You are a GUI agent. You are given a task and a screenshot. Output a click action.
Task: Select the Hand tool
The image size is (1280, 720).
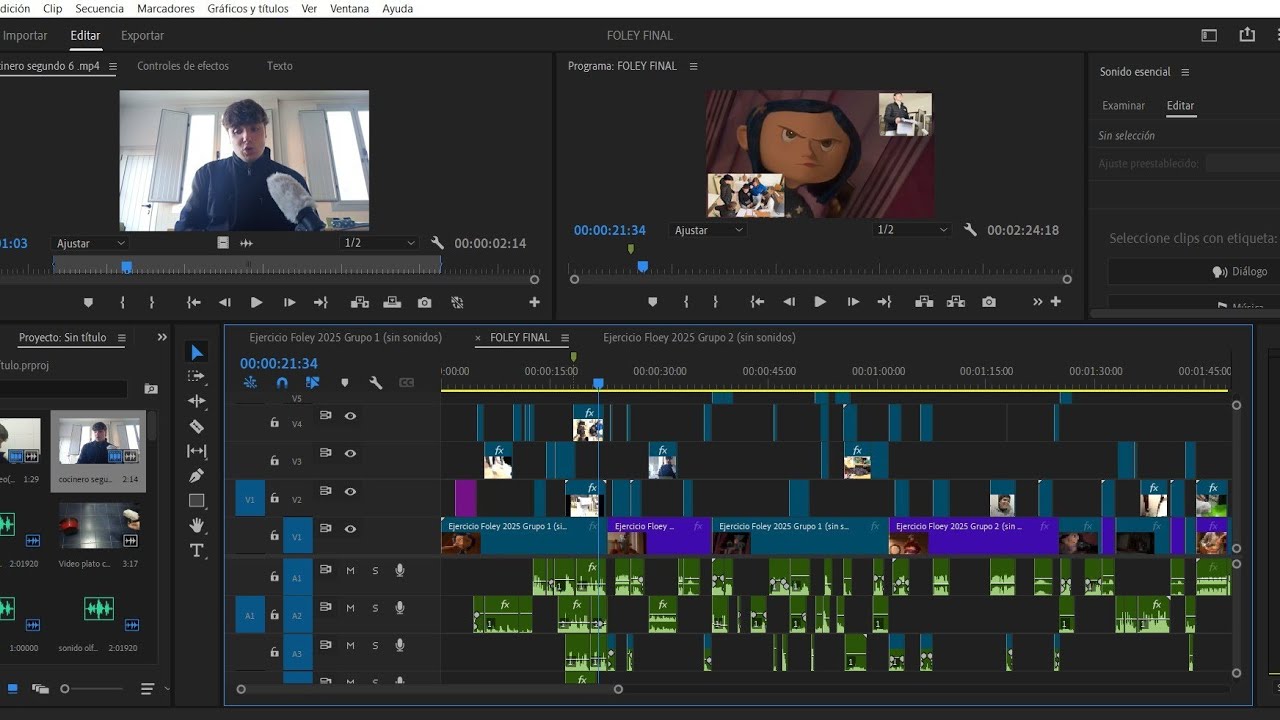[197, 525]
